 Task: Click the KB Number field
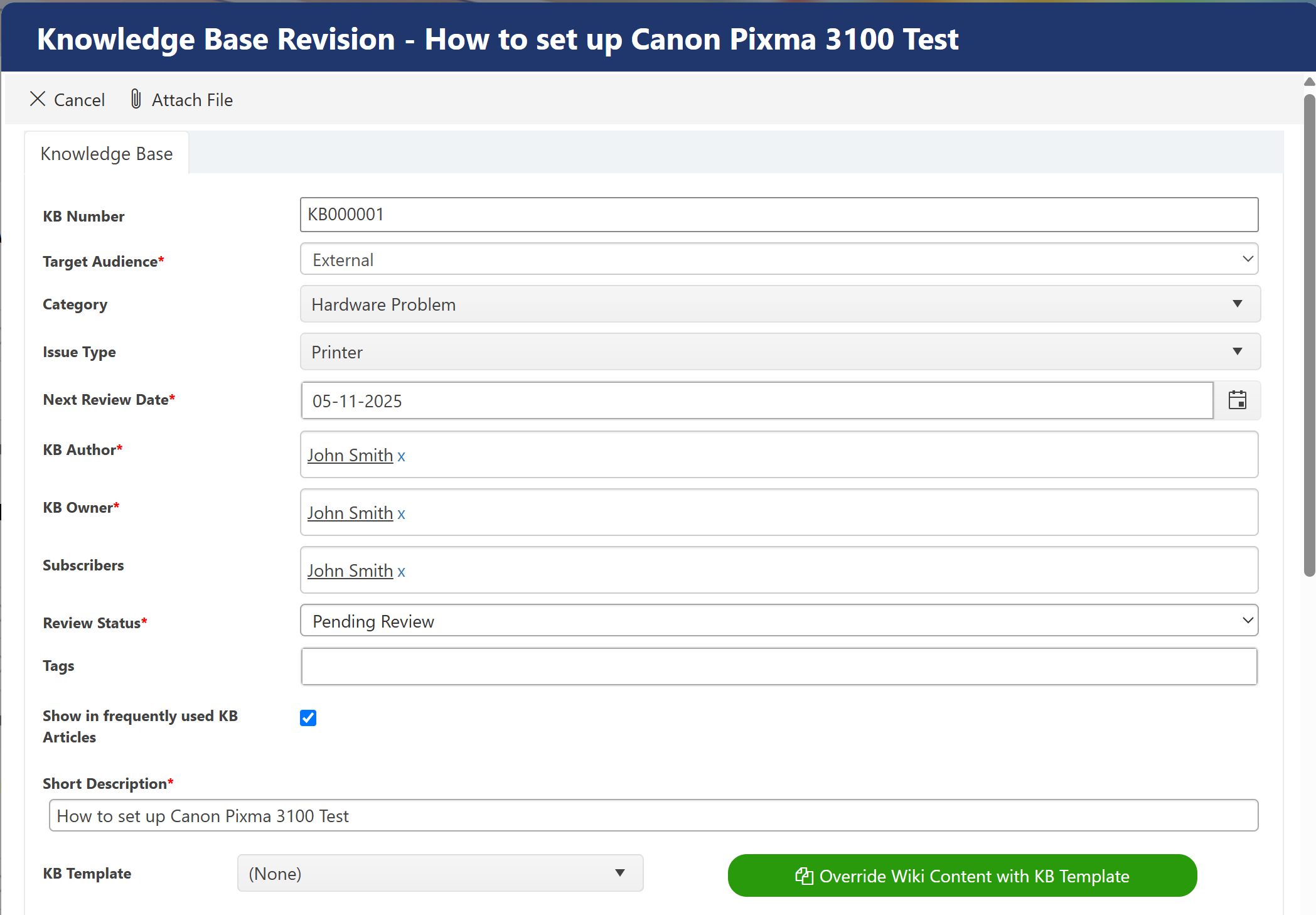tap(779, 215)
